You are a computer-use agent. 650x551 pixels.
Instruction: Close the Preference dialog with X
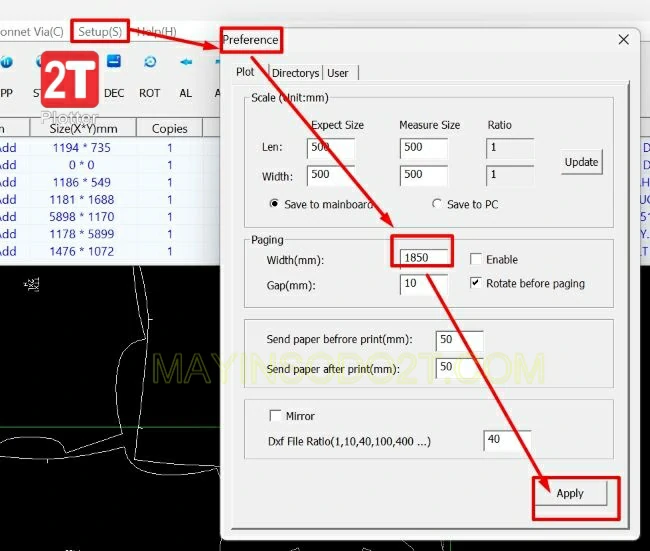[x=624, y=40]
